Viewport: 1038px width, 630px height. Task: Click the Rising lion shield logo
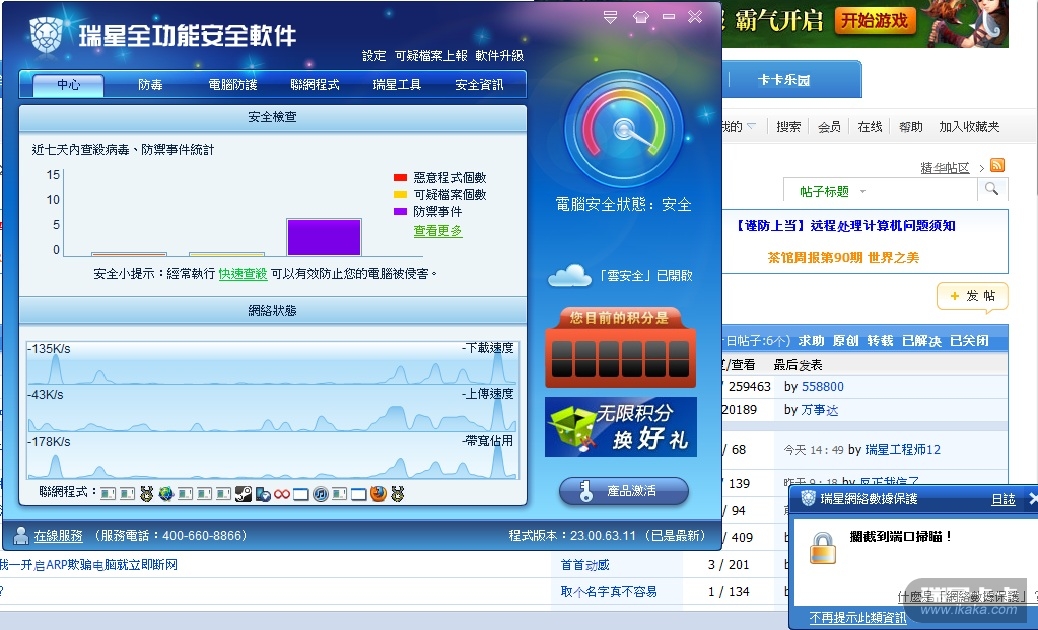46,34
